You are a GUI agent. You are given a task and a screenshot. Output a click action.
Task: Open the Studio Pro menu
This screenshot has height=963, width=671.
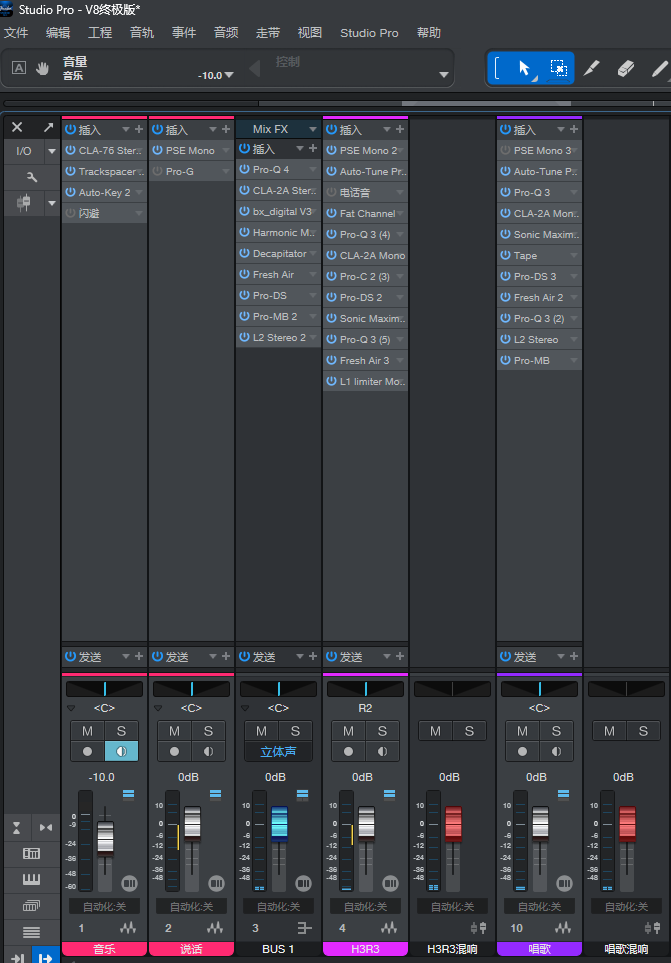[x=369, y=33]
